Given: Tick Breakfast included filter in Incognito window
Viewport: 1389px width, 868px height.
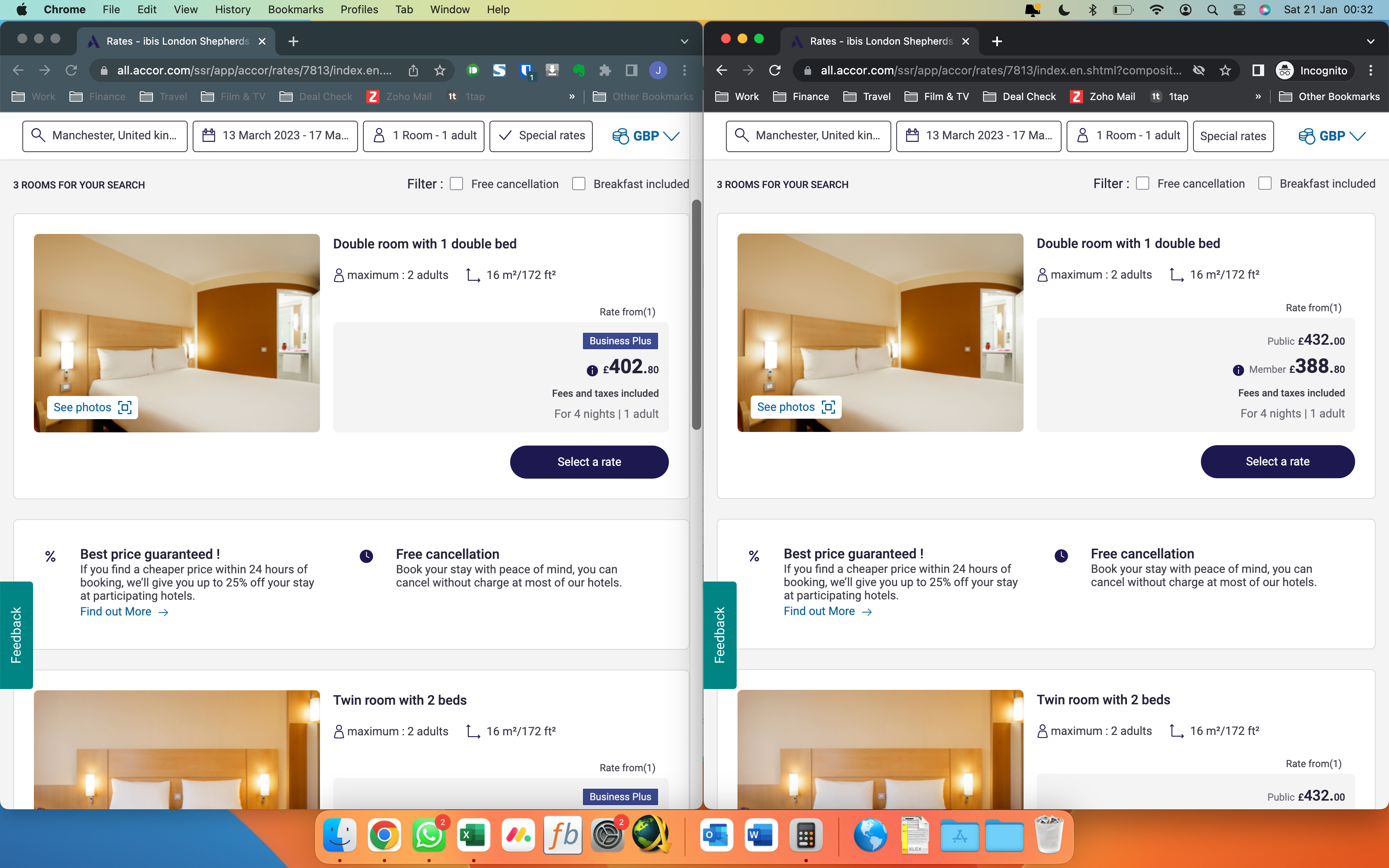Looking at the screenshot, I should 1265,183.
